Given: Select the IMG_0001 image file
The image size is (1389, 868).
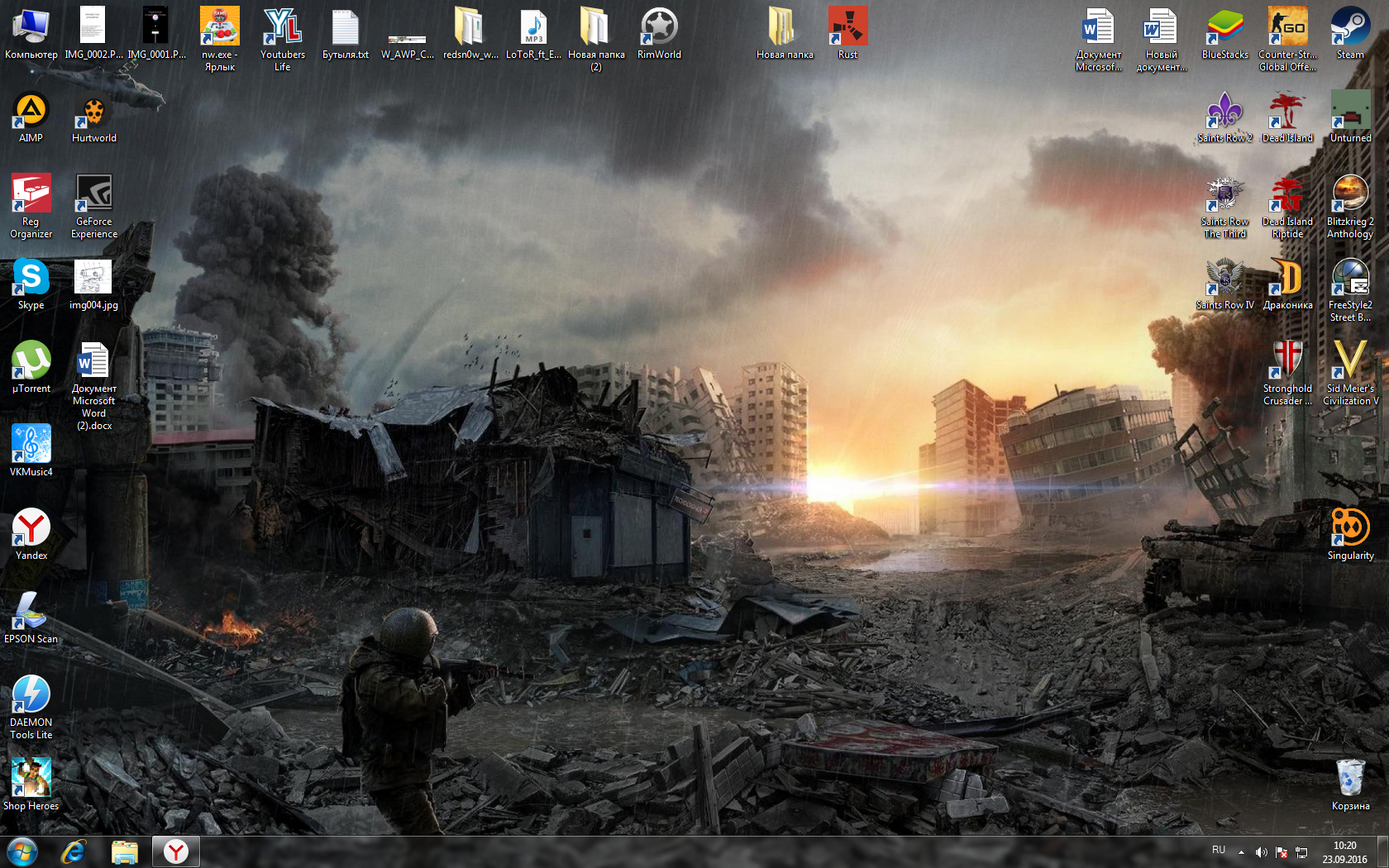Looking at the screenshot, I should 156,34.
